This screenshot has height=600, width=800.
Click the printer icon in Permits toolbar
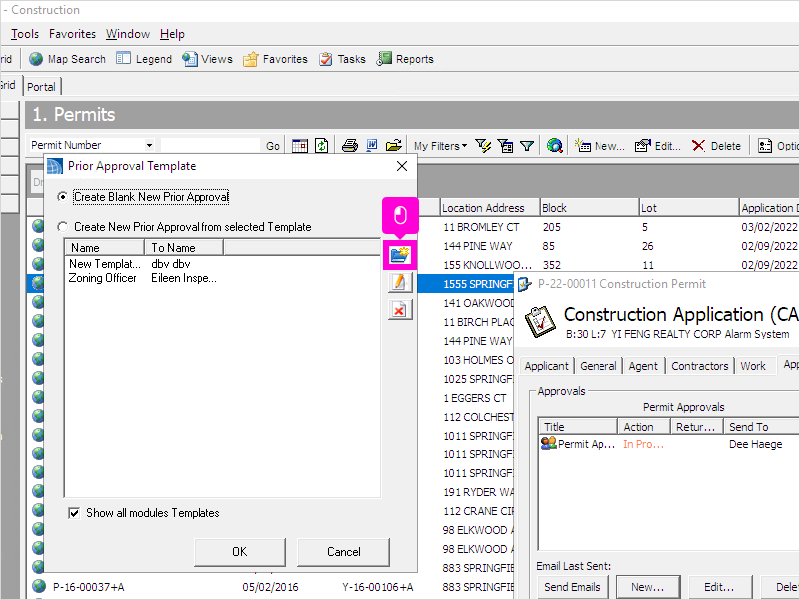point(349,146)
